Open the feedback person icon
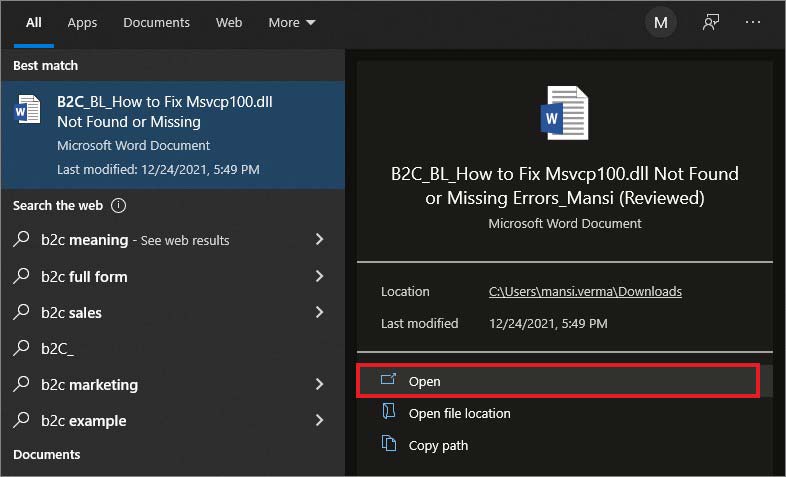Image resolution: width=786 pixels, height=477 pixels. [x=711, y=22]
